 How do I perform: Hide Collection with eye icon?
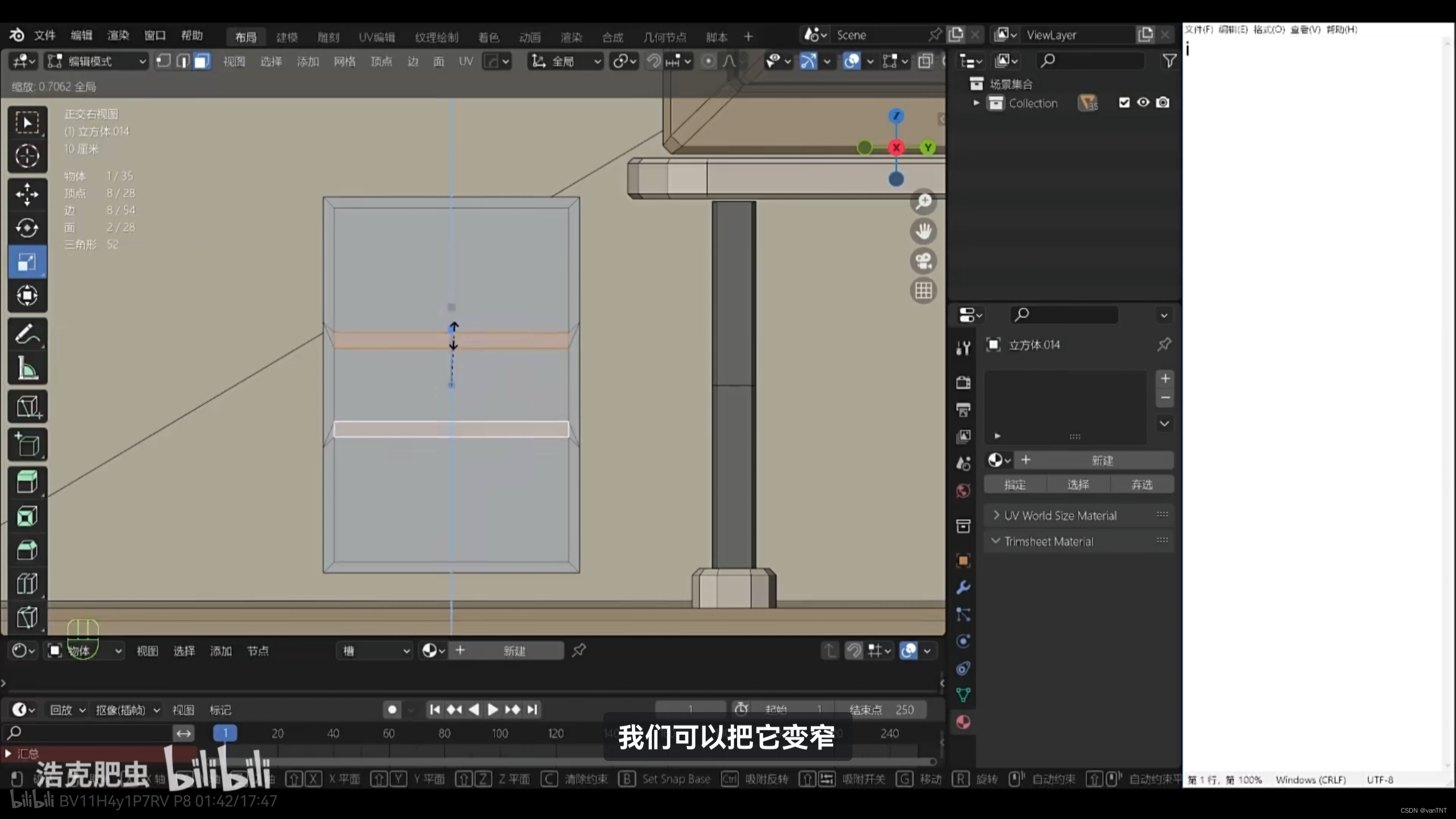(x=1143, y=102)
